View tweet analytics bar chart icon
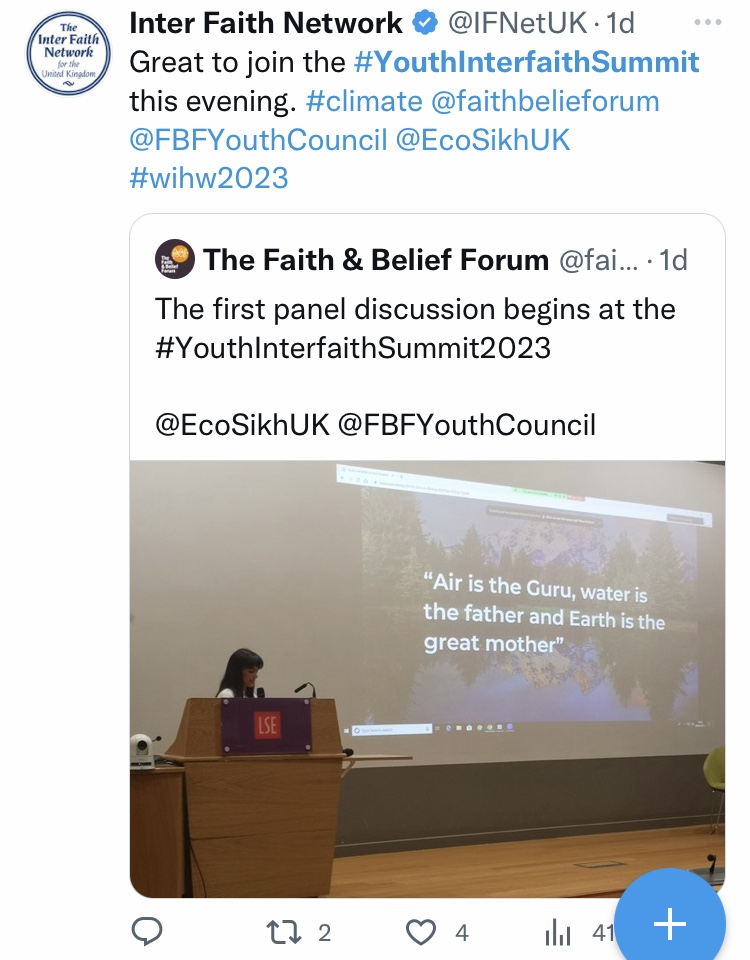 tap(557, 932)
